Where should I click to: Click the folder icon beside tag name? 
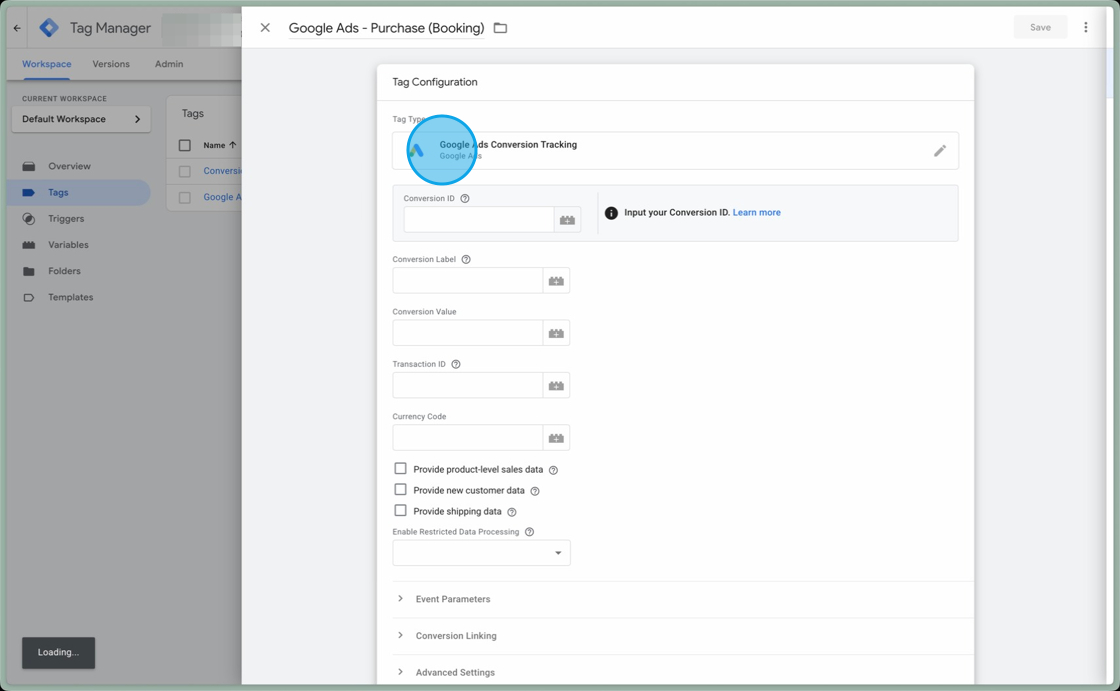point(500,28)
